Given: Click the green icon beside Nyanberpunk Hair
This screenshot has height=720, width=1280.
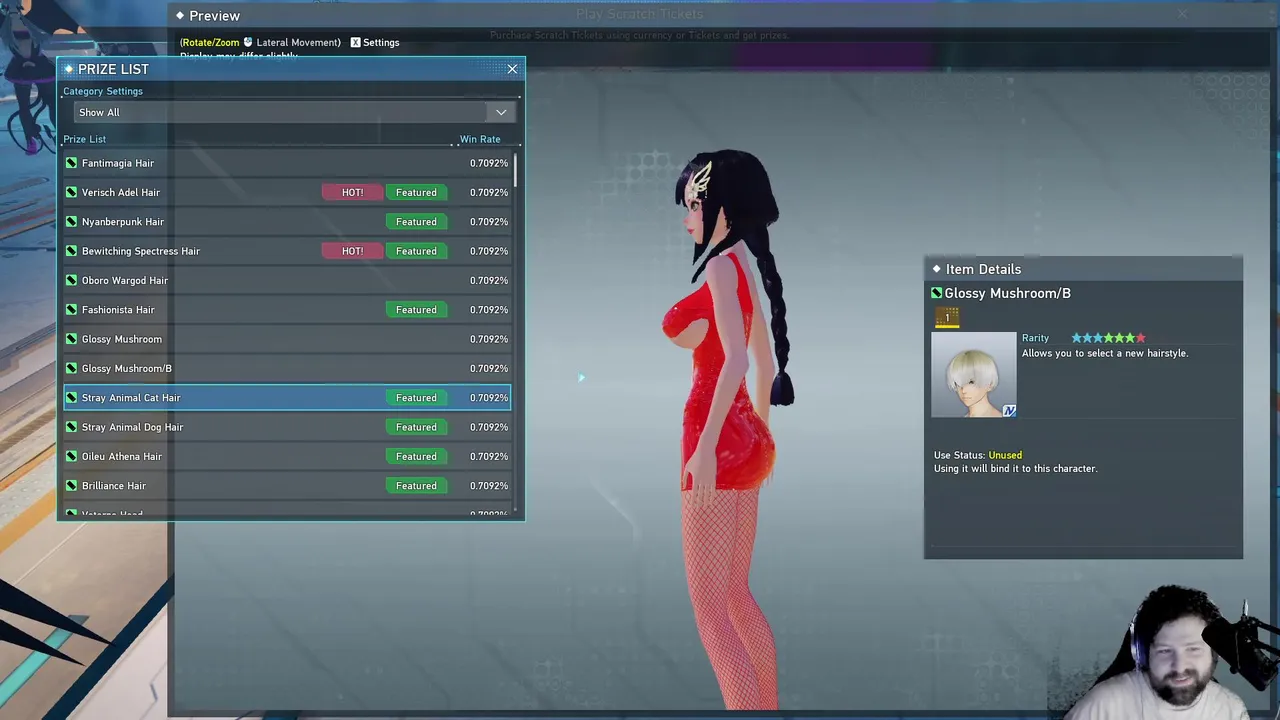Looking at the screenshot, I should 71,222.
